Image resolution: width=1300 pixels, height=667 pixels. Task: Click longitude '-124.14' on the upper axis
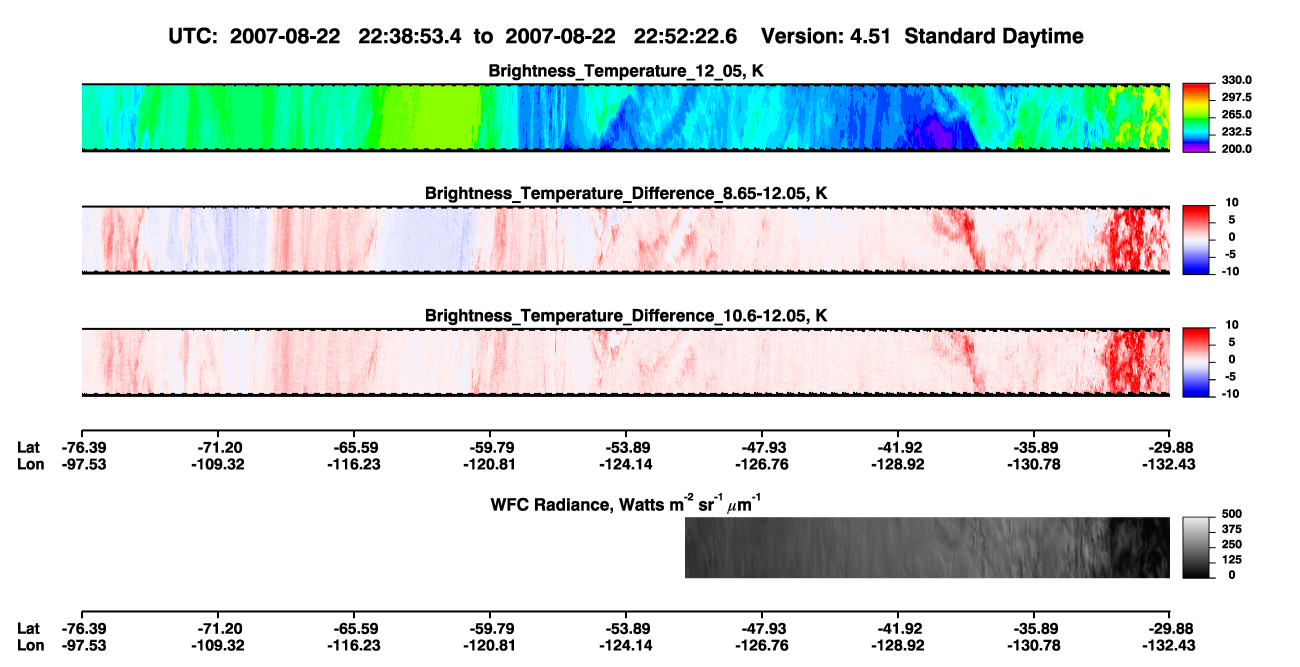(626, 463)
